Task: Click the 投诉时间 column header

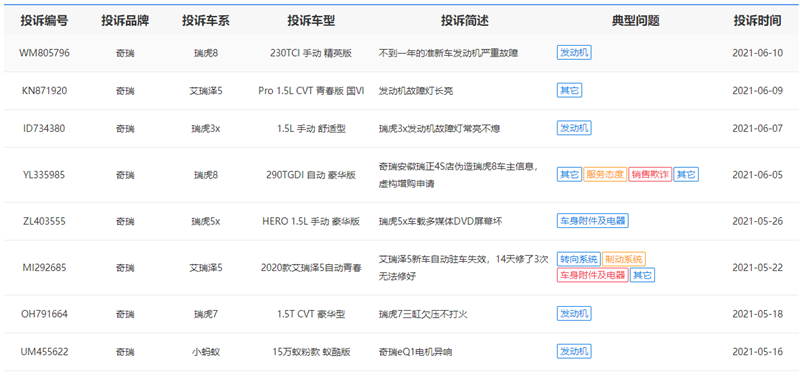Action: [757, 21]
